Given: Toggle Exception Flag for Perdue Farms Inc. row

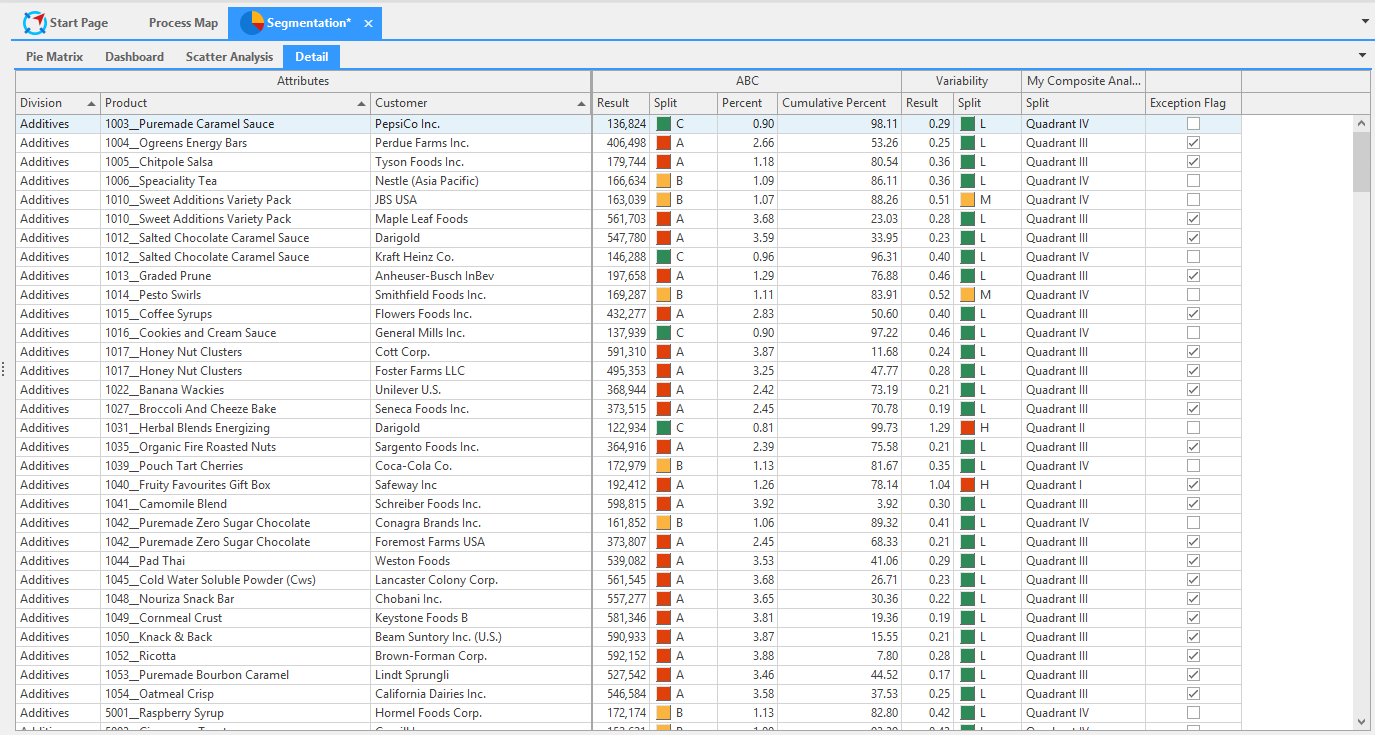Looking at the screenshot, I should [x=1193, y=143].
